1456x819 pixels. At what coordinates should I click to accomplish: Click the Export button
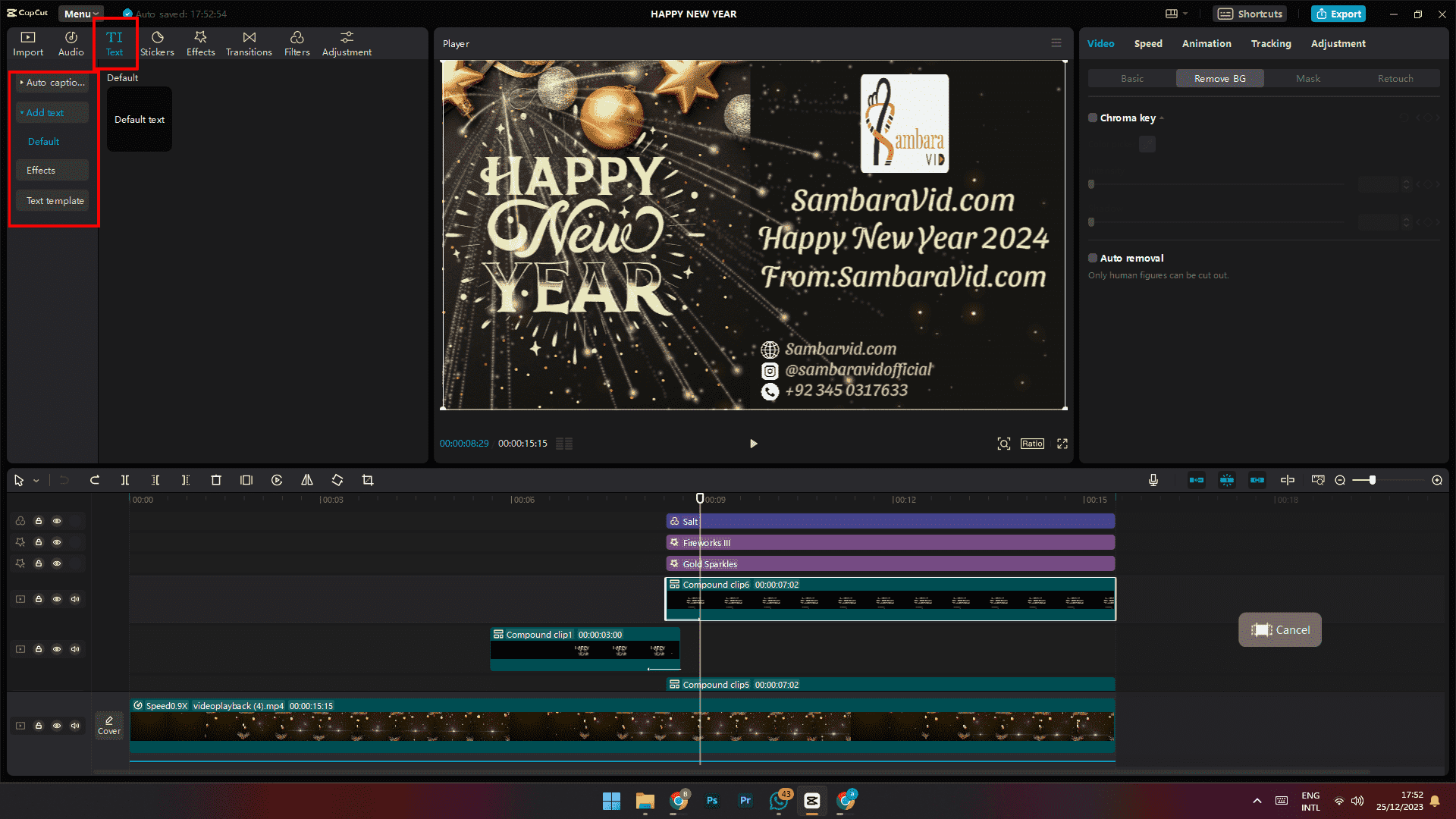point(1338,14)
